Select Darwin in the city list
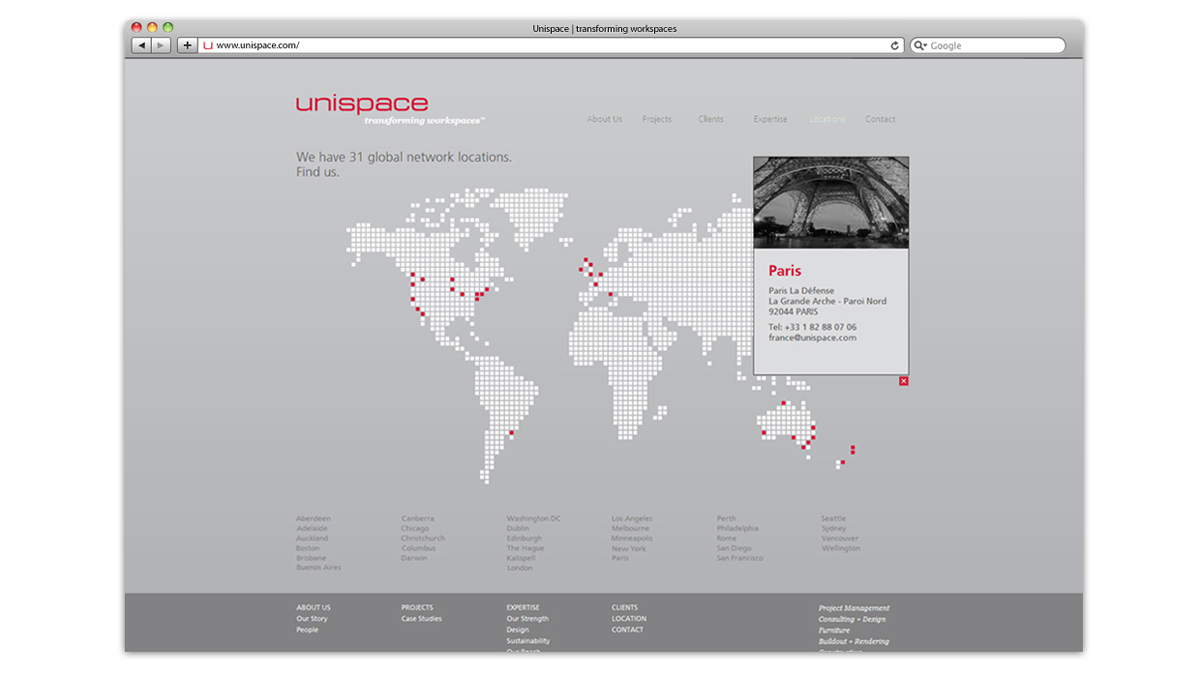The image size is (1200, 675). click(x=414, y=558)
